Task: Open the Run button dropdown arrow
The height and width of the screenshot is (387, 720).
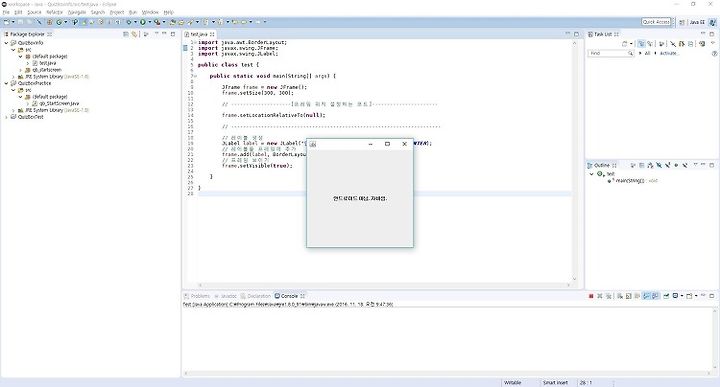Action: [149, 22]
